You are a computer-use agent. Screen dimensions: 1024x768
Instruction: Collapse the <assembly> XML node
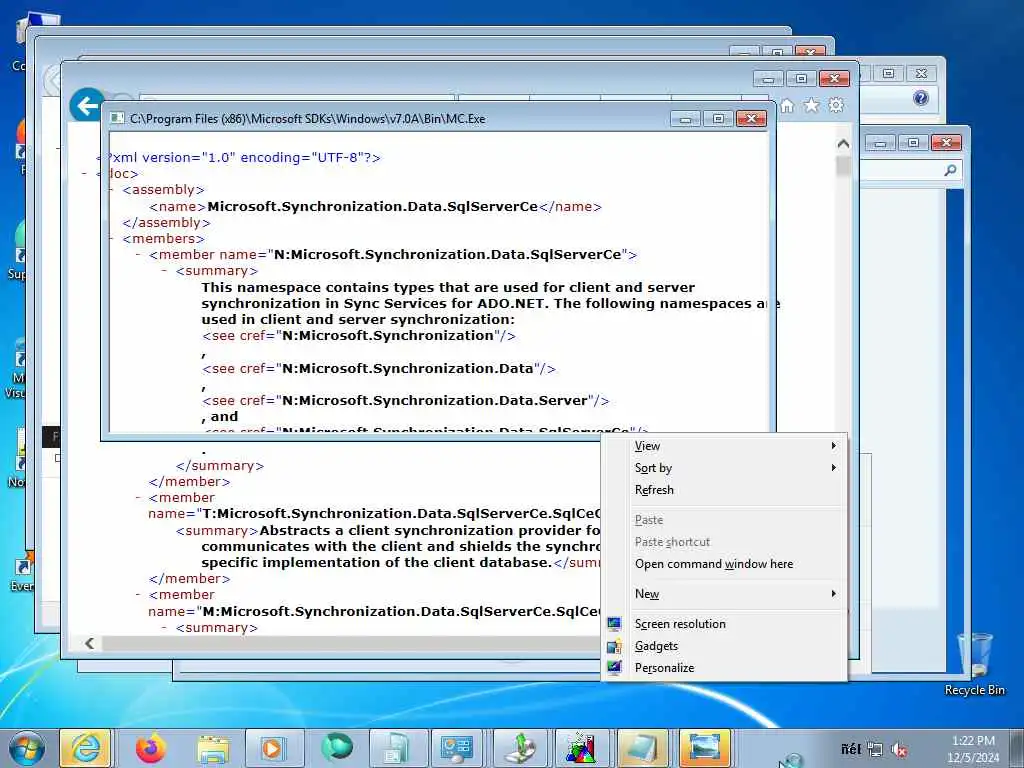click(x=112, y=190)
